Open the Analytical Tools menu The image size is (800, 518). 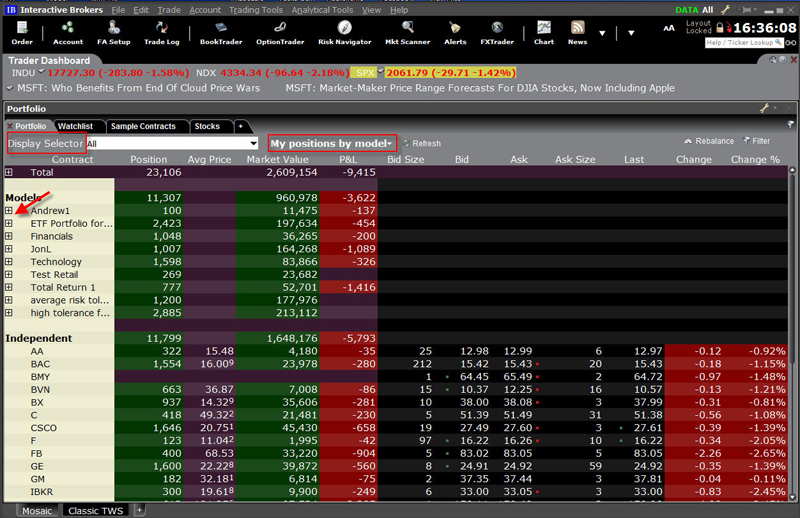click(322, 10)
